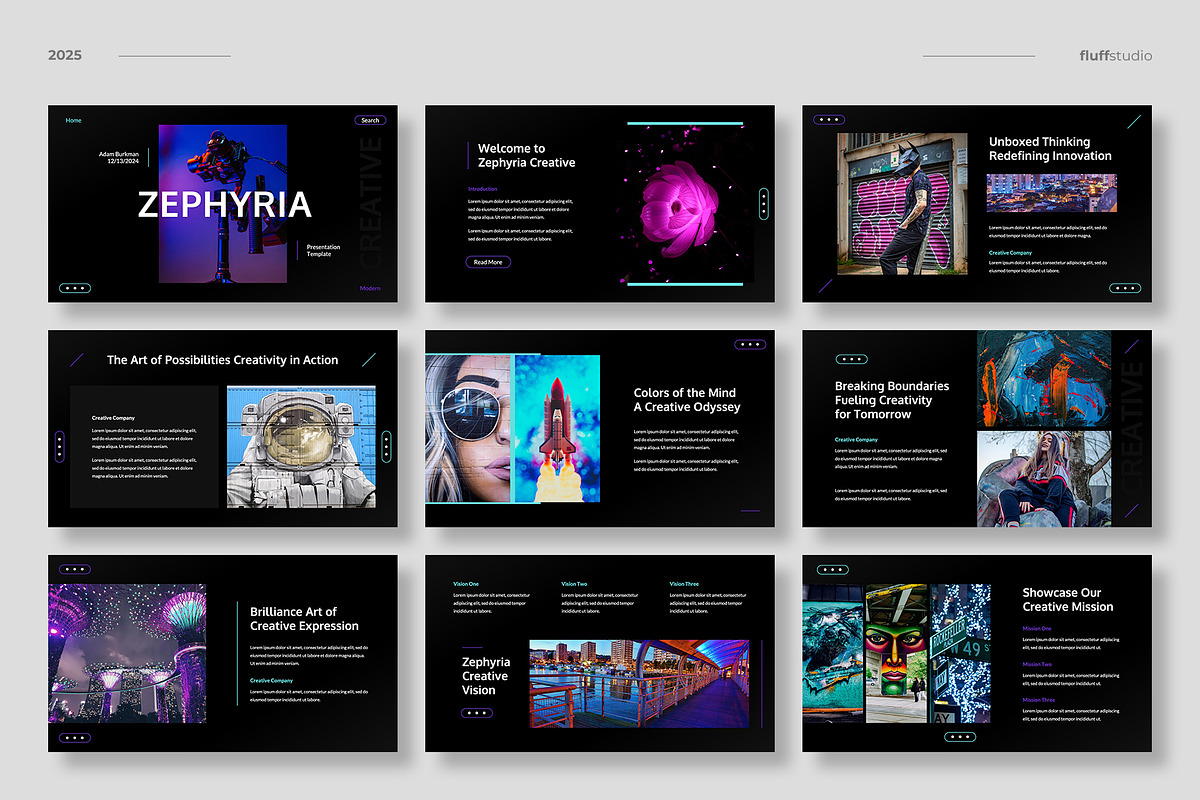Click the Read More button on the Welcome slide
1200x800 pixels.
click(488, 262)
